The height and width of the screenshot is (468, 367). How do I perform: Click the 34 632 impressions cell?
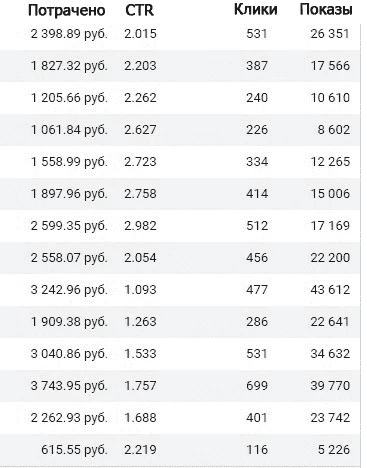coord(330,354)
